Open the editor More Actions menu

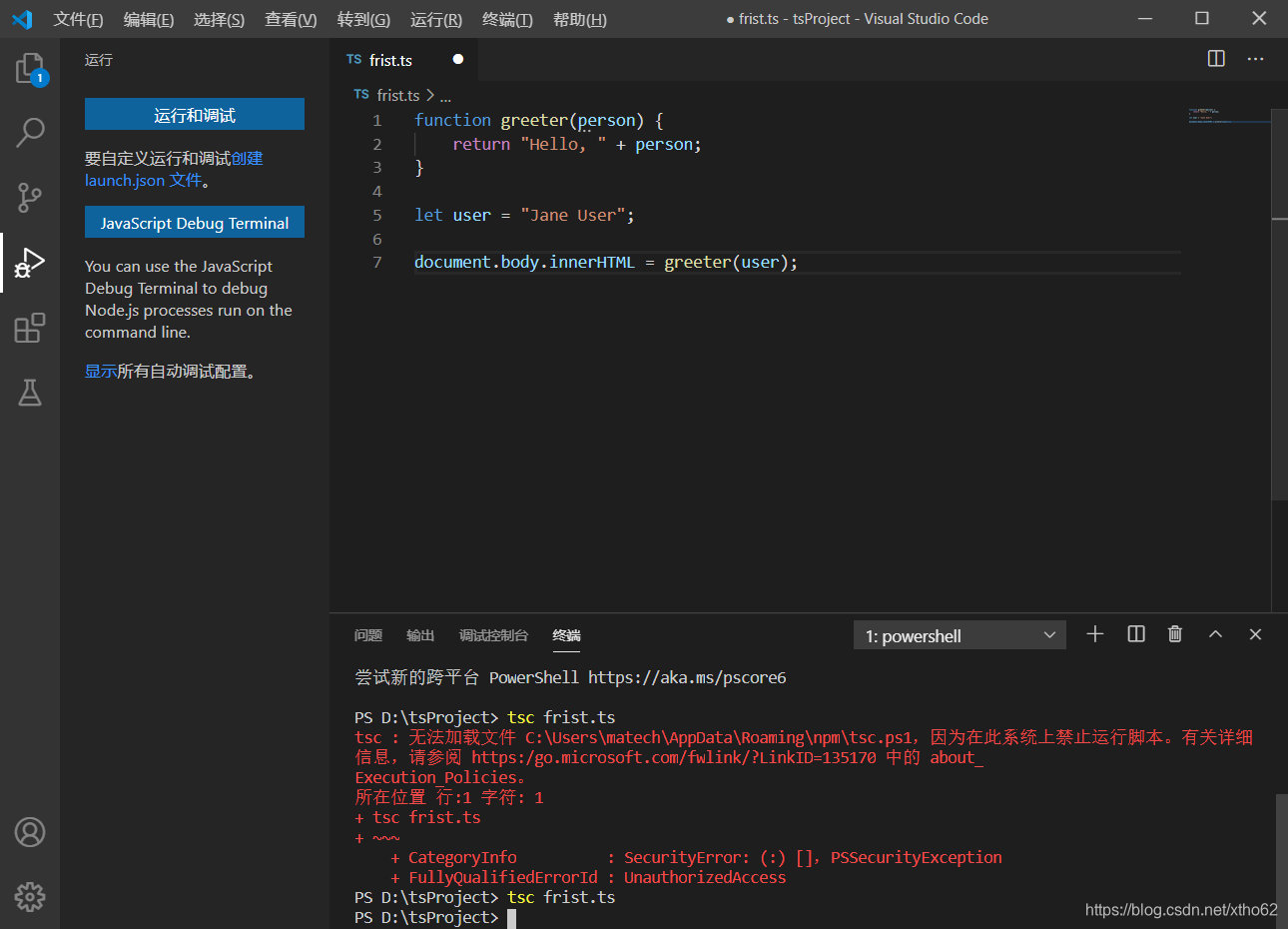1255,59
